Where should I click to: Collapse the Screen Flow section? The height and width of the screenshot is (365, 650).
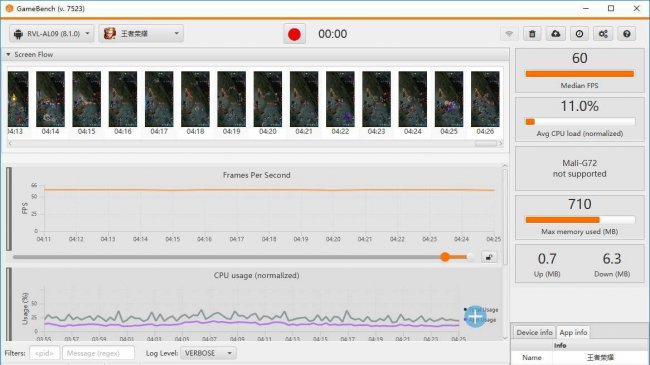click(8, 54)
